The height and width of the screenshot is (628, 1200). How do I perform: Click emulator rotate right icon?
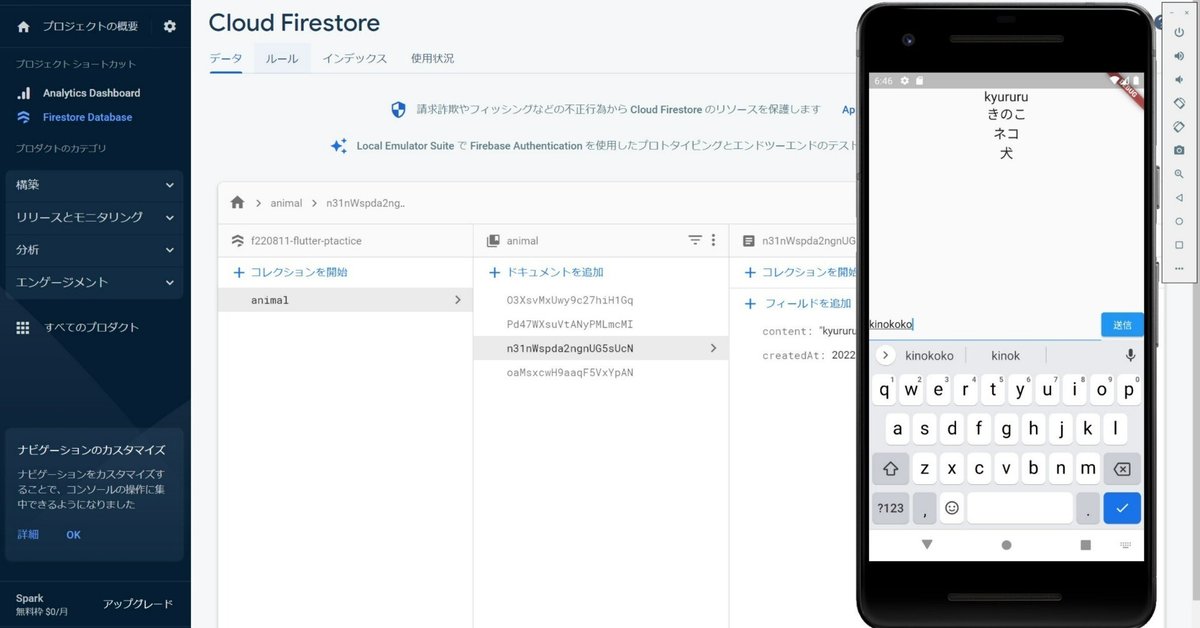point(1179,127)
